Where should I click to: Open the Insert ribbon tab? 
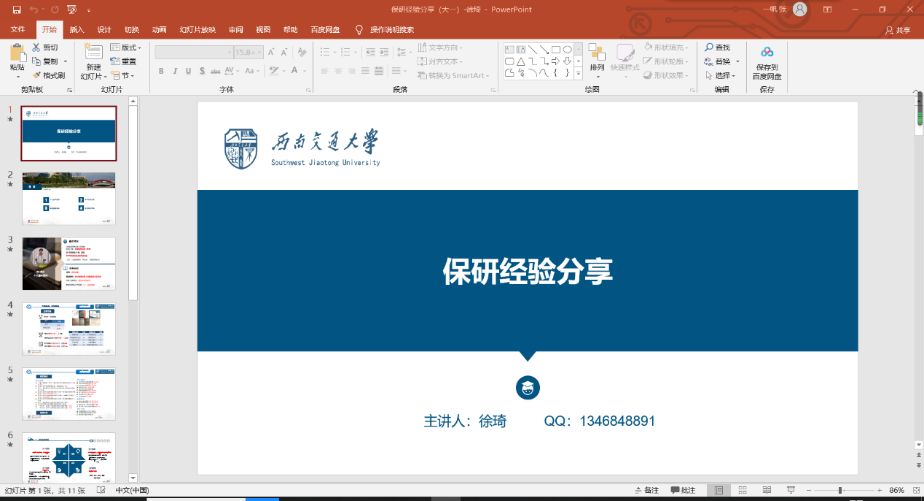click(78, 30)
